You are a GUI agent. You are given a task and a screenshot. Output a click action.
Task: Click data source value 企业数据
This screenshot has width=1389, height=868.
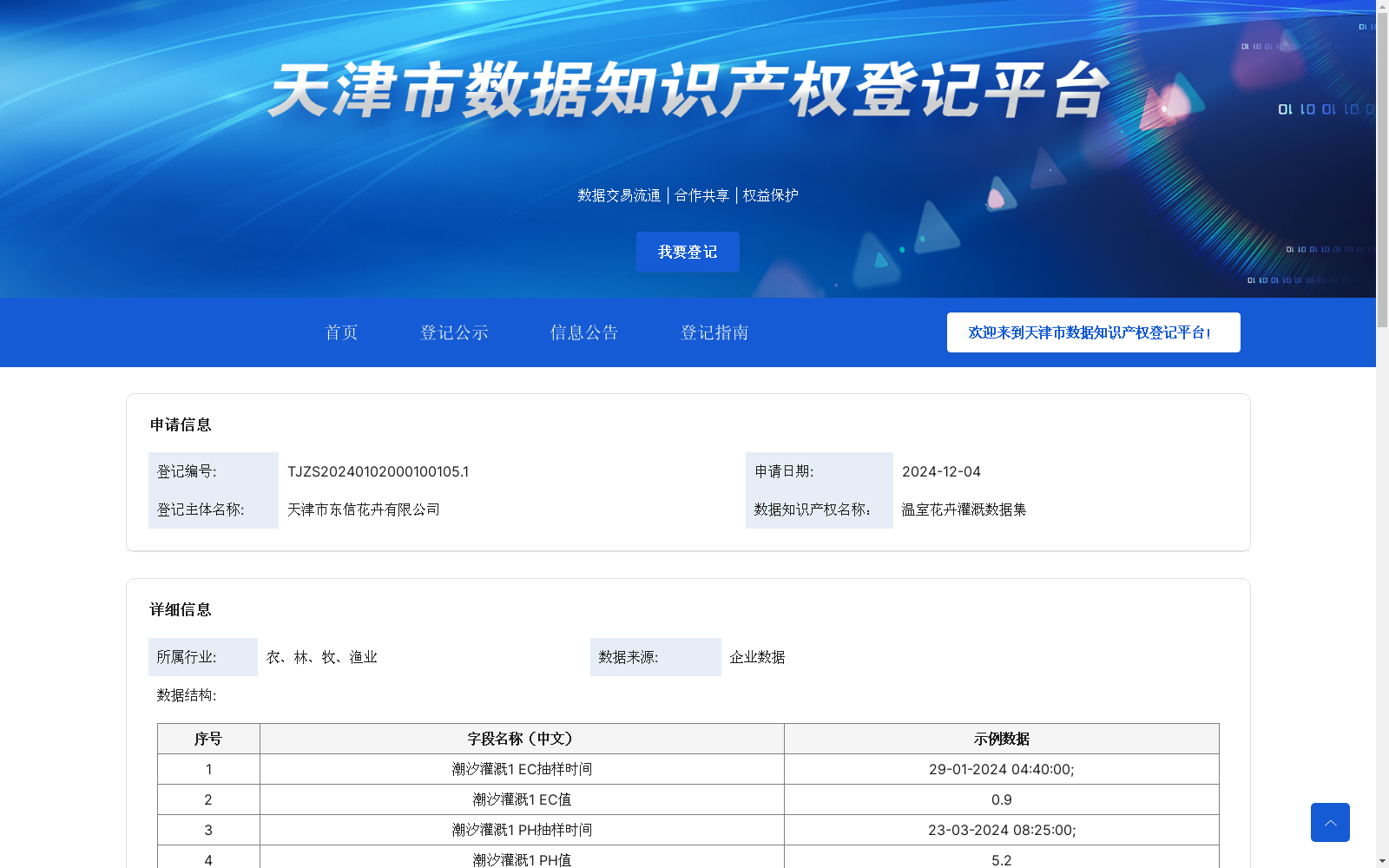pyautogui.click(x=757, y=657)
